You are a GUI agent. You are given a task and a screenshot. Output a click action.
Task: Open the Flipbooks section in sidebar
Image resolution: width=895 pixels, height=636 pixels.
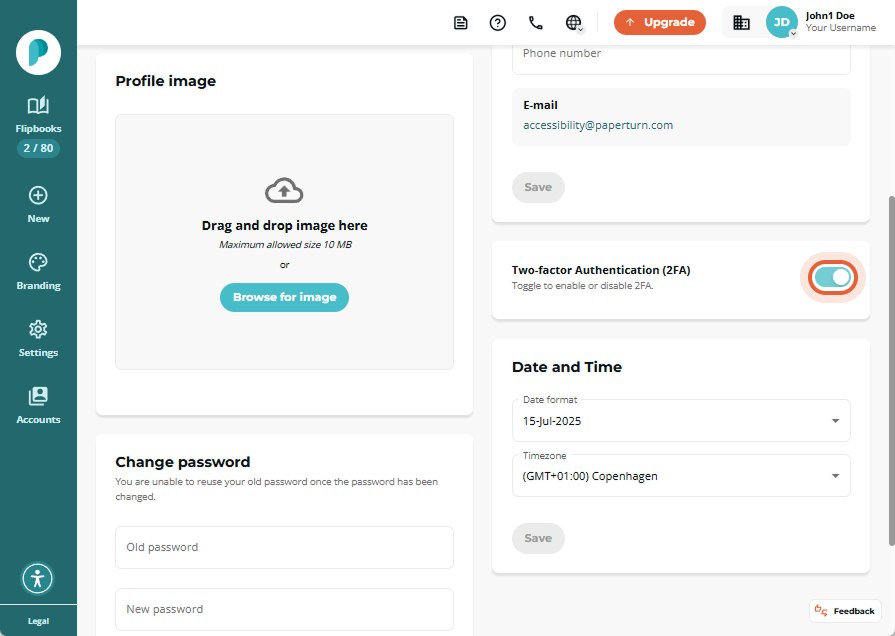pos(38,115)
